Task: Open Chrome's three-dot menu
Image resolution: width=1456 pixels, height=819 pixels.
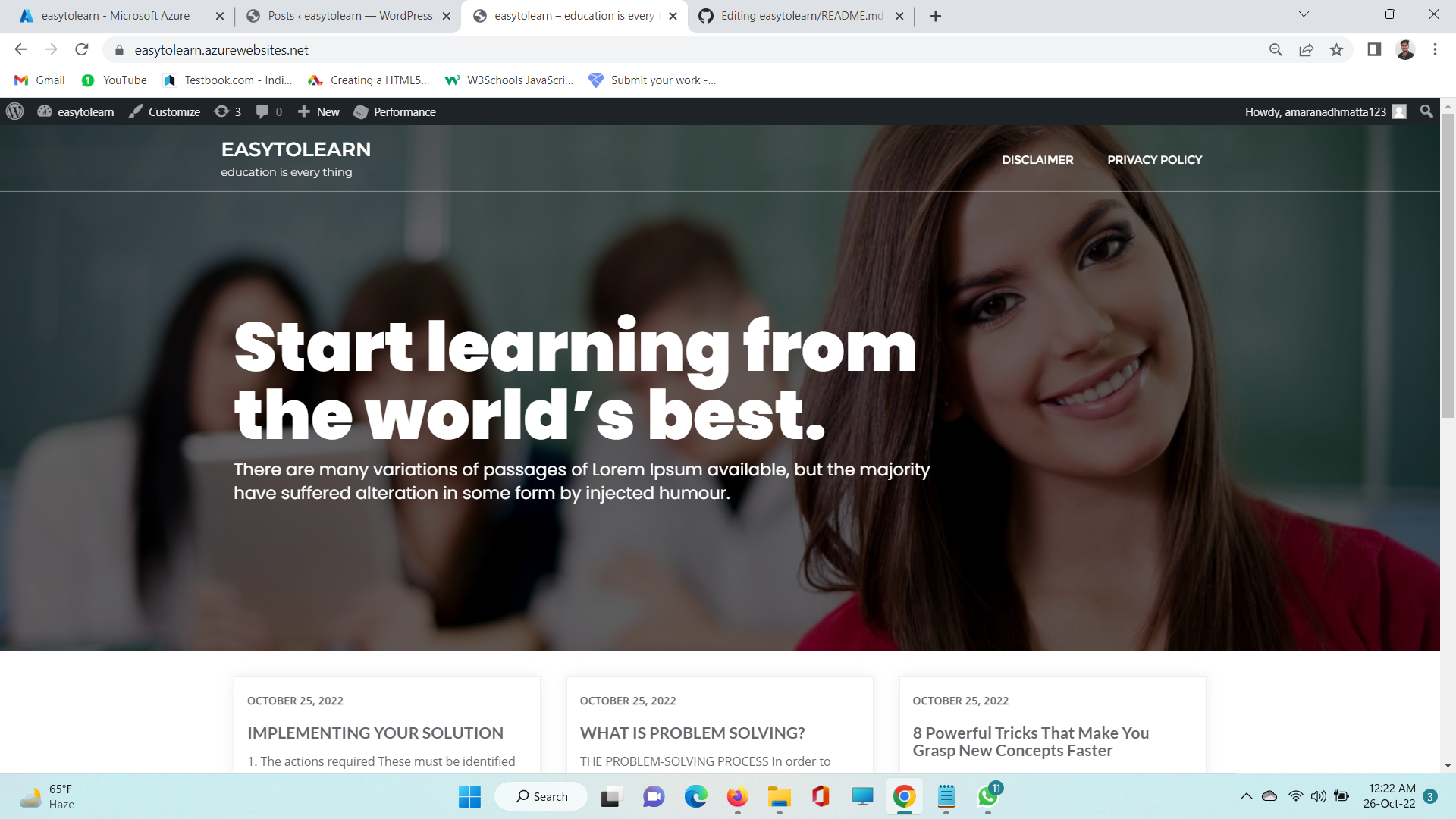Action: click(1435, 49)
